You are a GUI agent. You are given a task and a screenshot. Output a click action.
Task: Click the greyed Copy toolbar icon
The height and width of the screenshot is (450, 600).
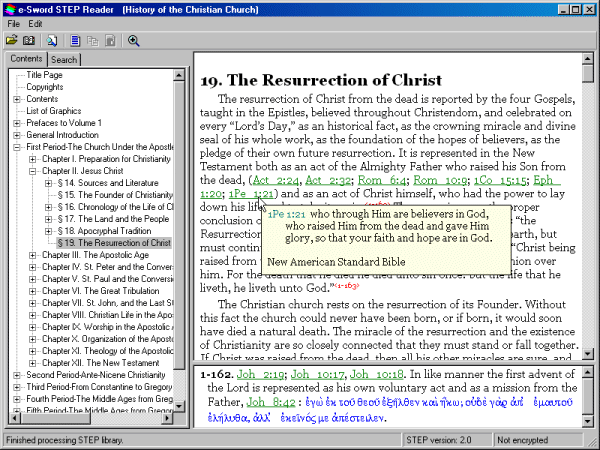click(x=93, y=40)
